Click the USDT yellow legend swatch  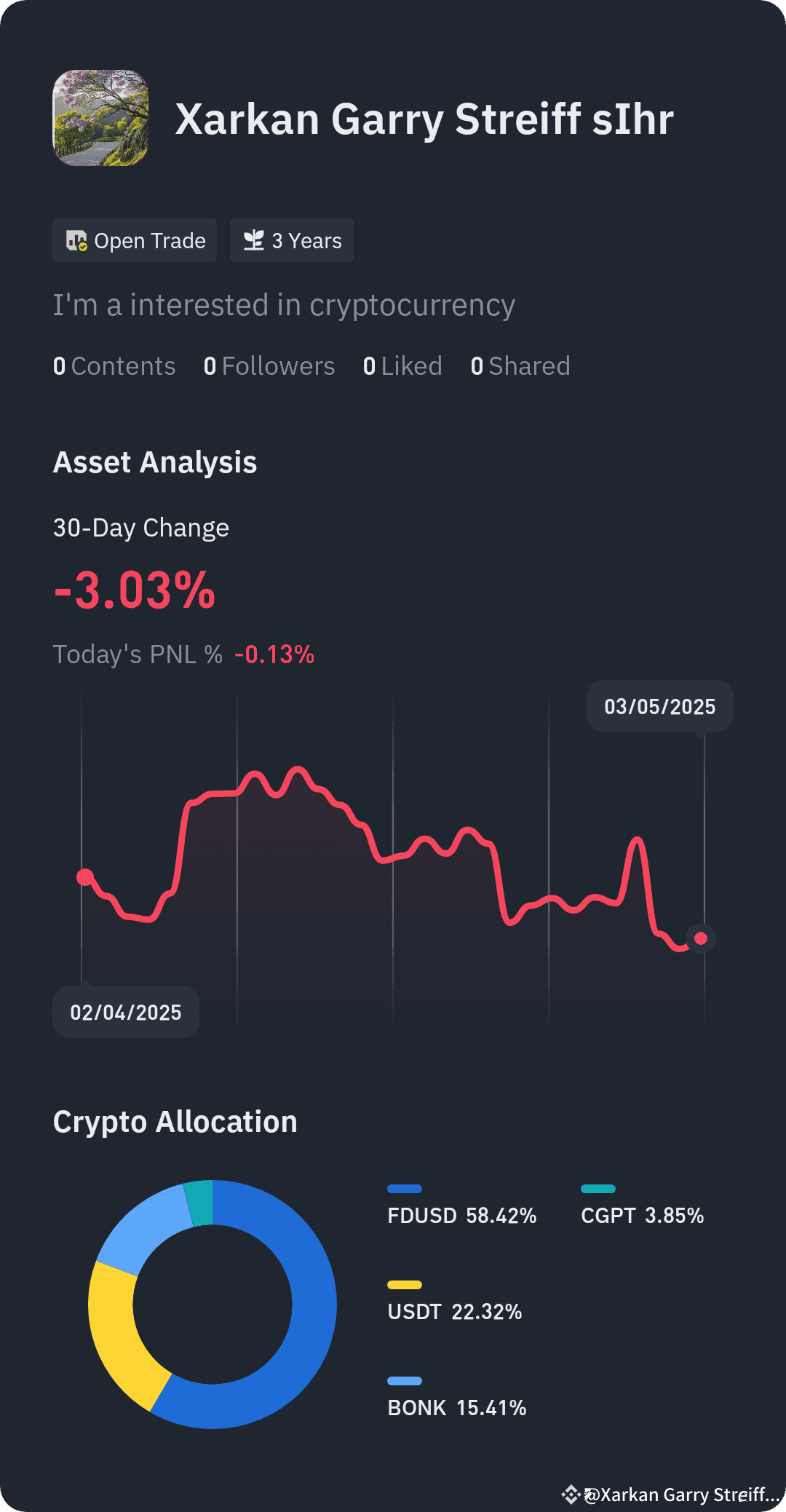[405, 1285]
